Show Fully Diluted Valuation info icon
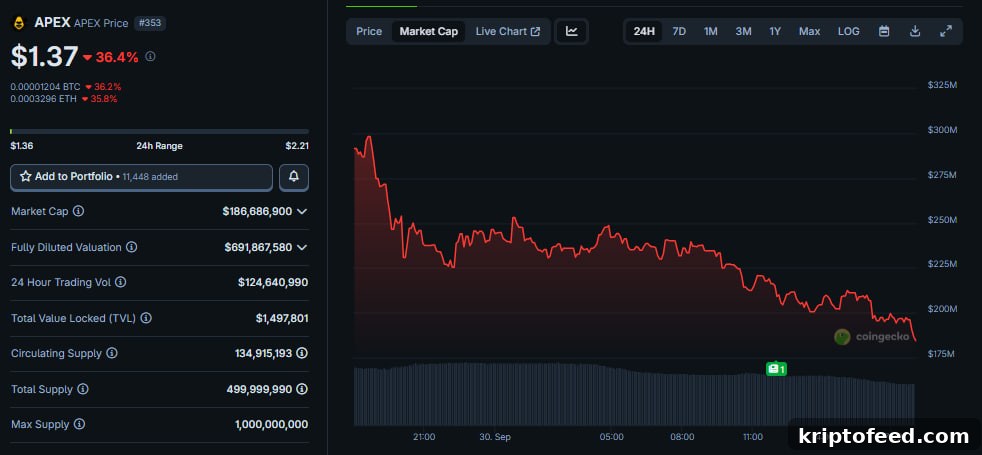Viewport: 982px width, 455px height. click(x=132, y=247)
